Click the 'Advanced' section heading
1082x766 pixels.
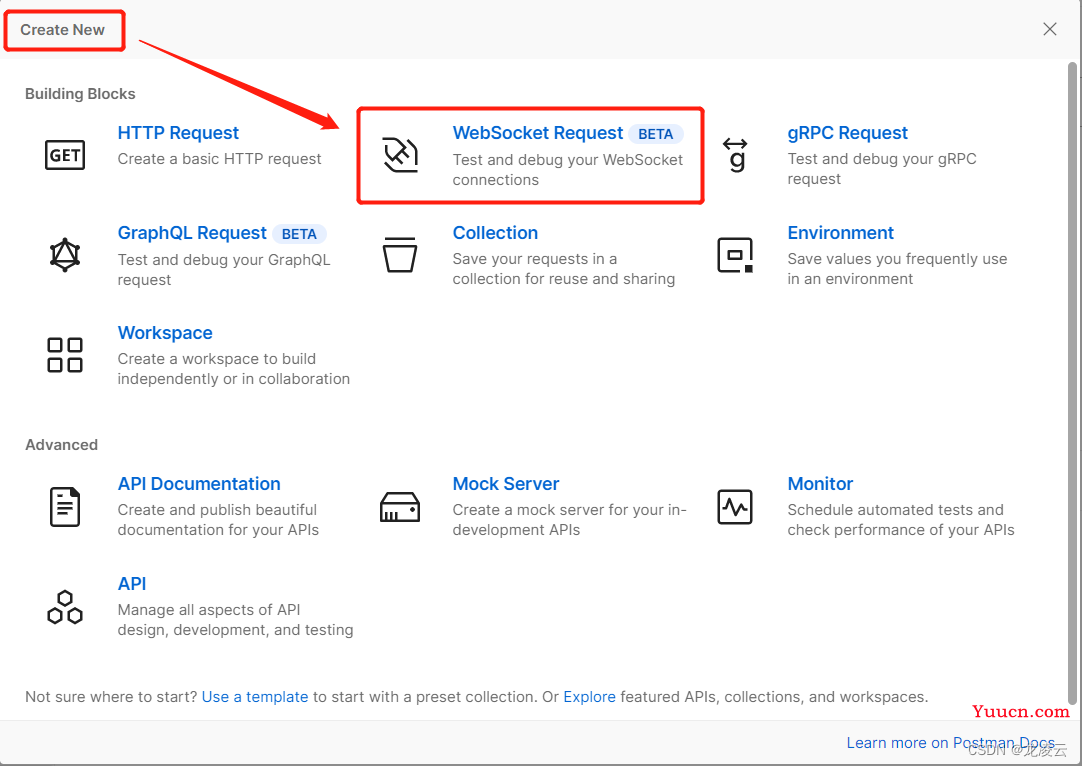point(61,445)
